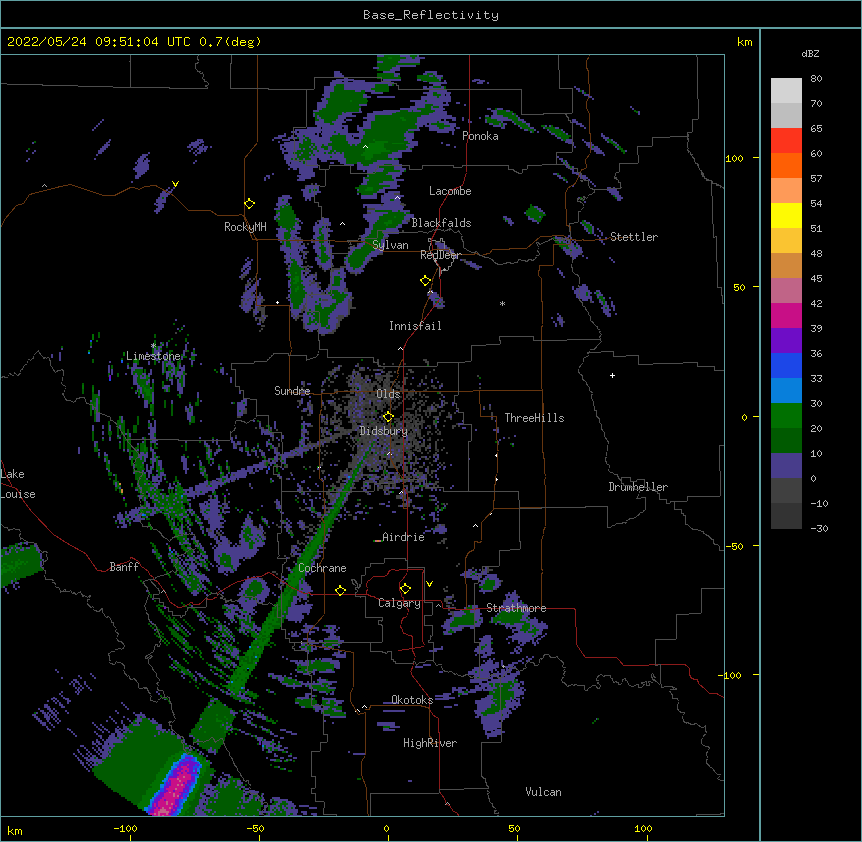Select the 80 dBZ light gray swatch
Screen dimensions: 862x842
[786, 91]
